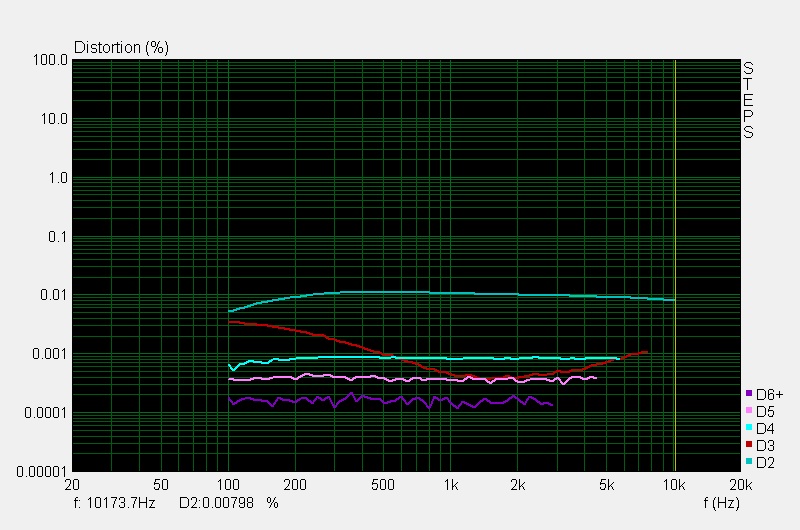Click the D4 legend label

pos(765,428)
